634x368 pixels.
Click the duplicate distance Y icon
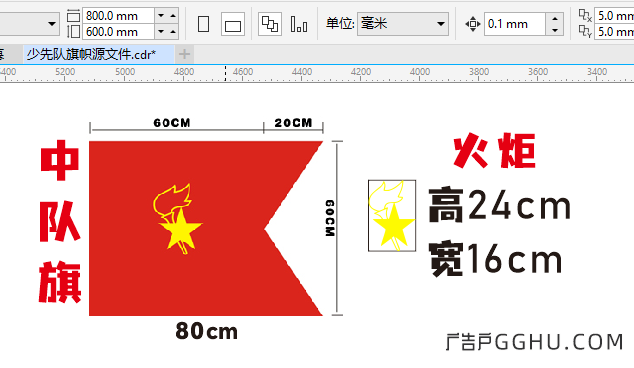[585, 31]
